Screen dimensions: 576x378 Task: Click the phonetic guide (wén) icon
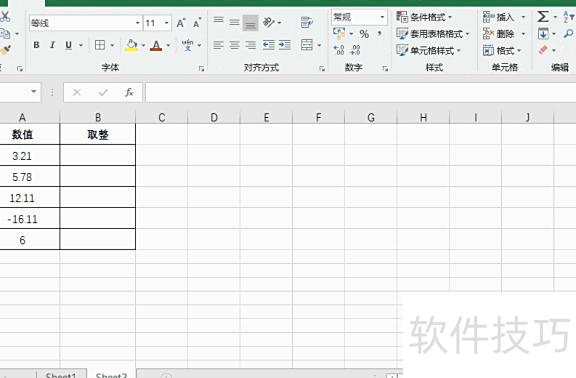pyautogui.click(x=188, y=45)
